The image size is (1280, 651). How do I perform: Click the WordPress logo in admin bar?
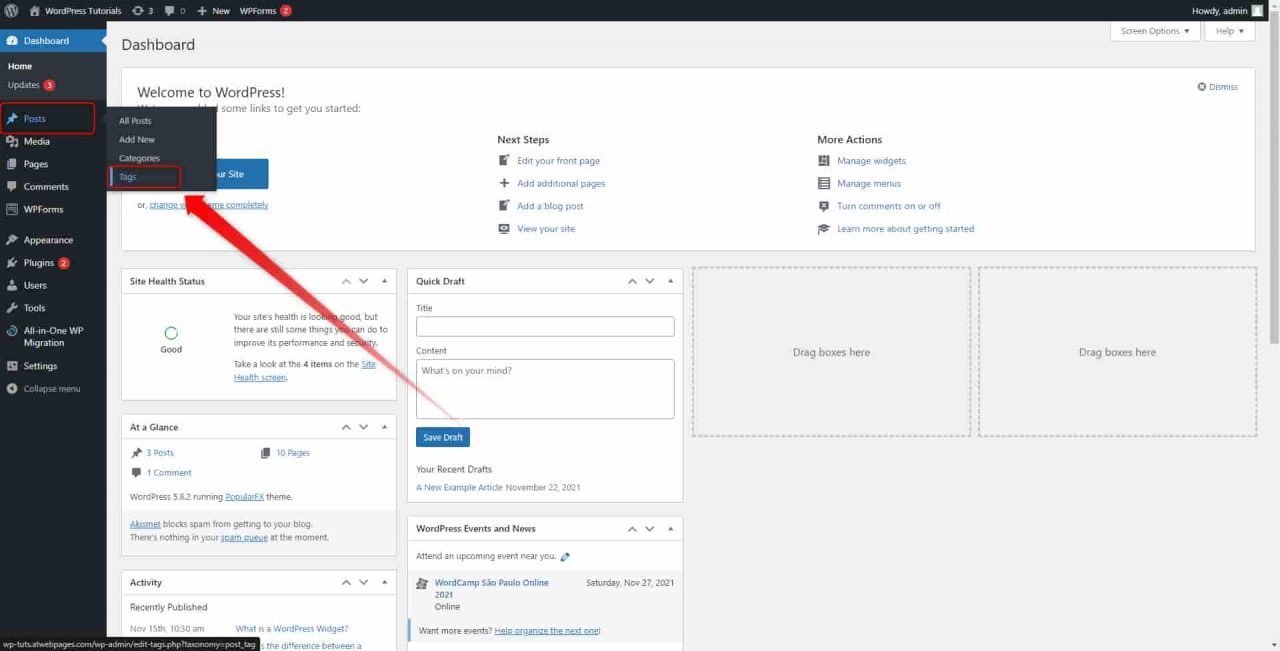11,10
